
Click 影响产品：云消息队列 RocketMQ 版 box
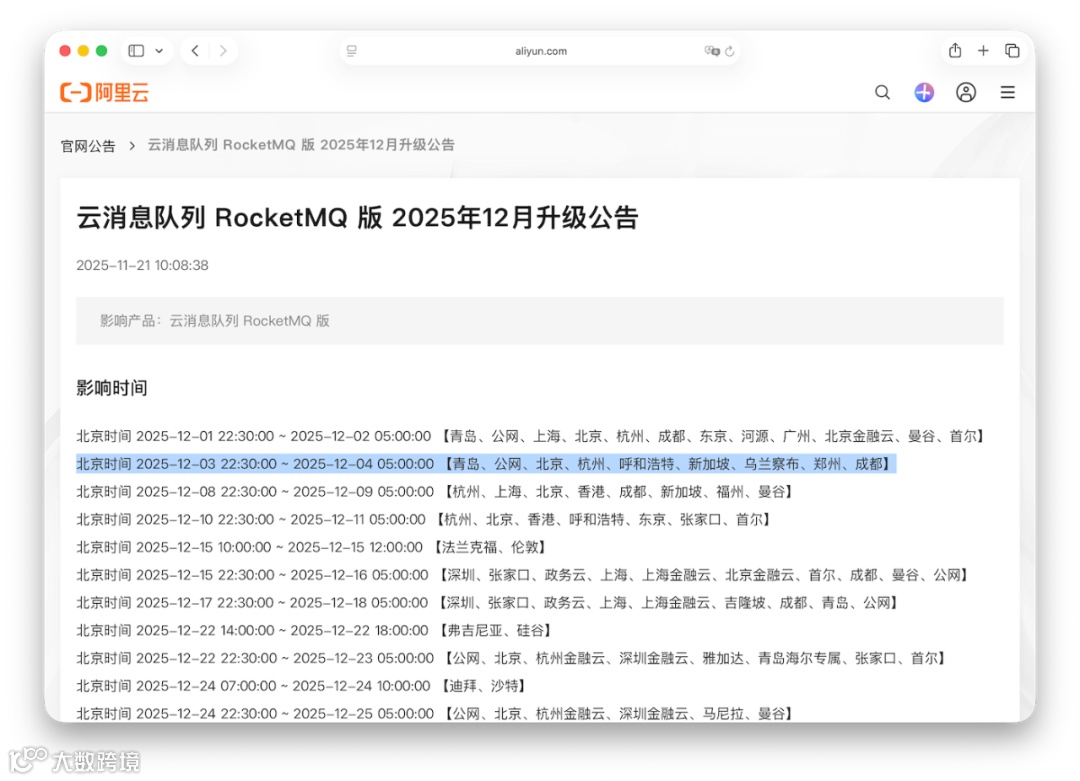(539, 321)
